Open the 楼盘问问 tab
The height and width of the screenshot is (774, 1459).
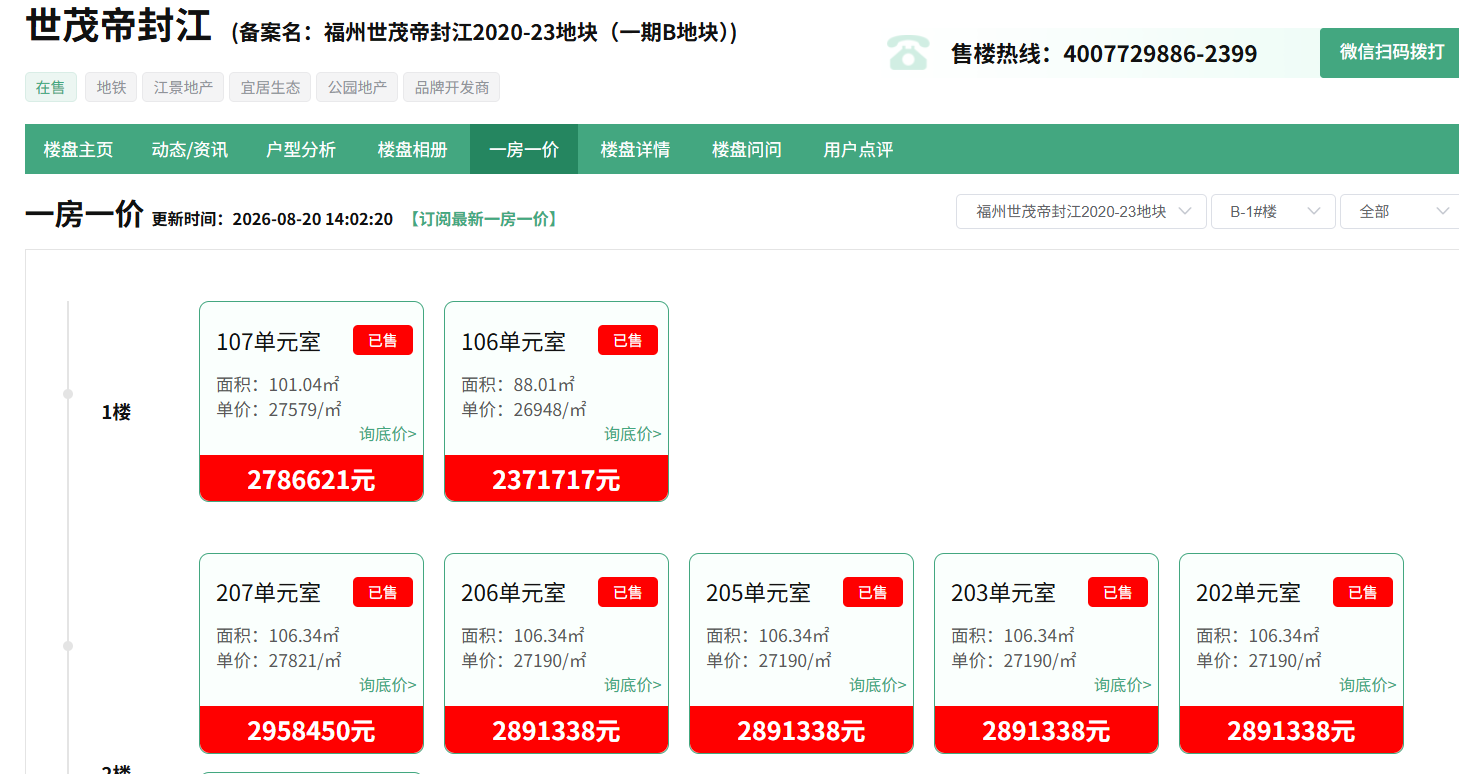point(747,150)
